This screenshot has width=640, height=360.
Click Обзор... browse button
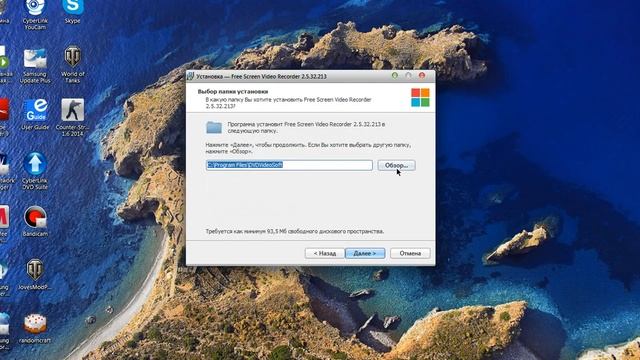coord(396,165)
